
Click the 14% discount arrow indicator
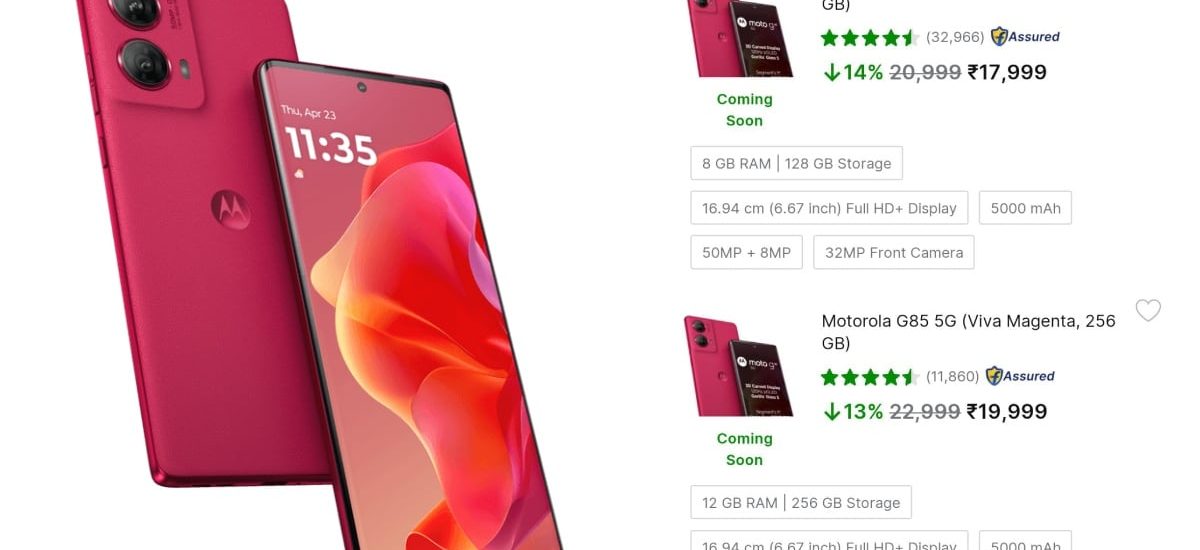click(x=832, y=72)
